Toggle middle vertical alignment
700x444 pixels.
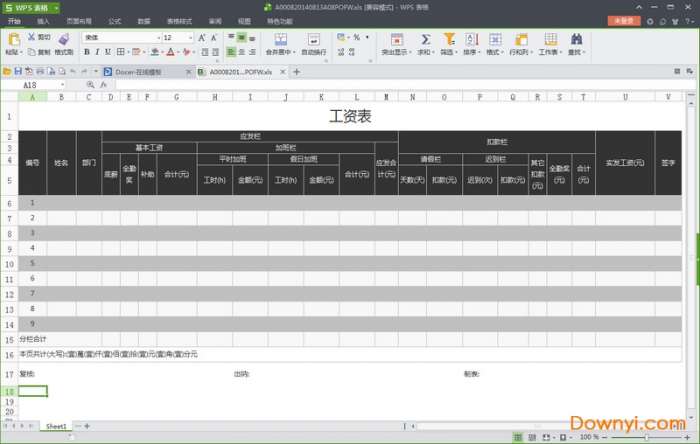(x=242, y=37)
